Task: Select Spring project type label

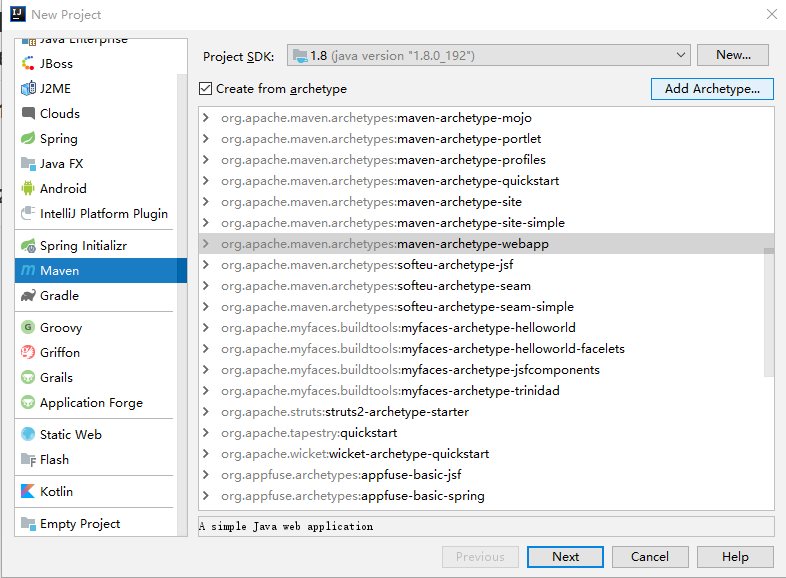Action: (x=59, y=139)
